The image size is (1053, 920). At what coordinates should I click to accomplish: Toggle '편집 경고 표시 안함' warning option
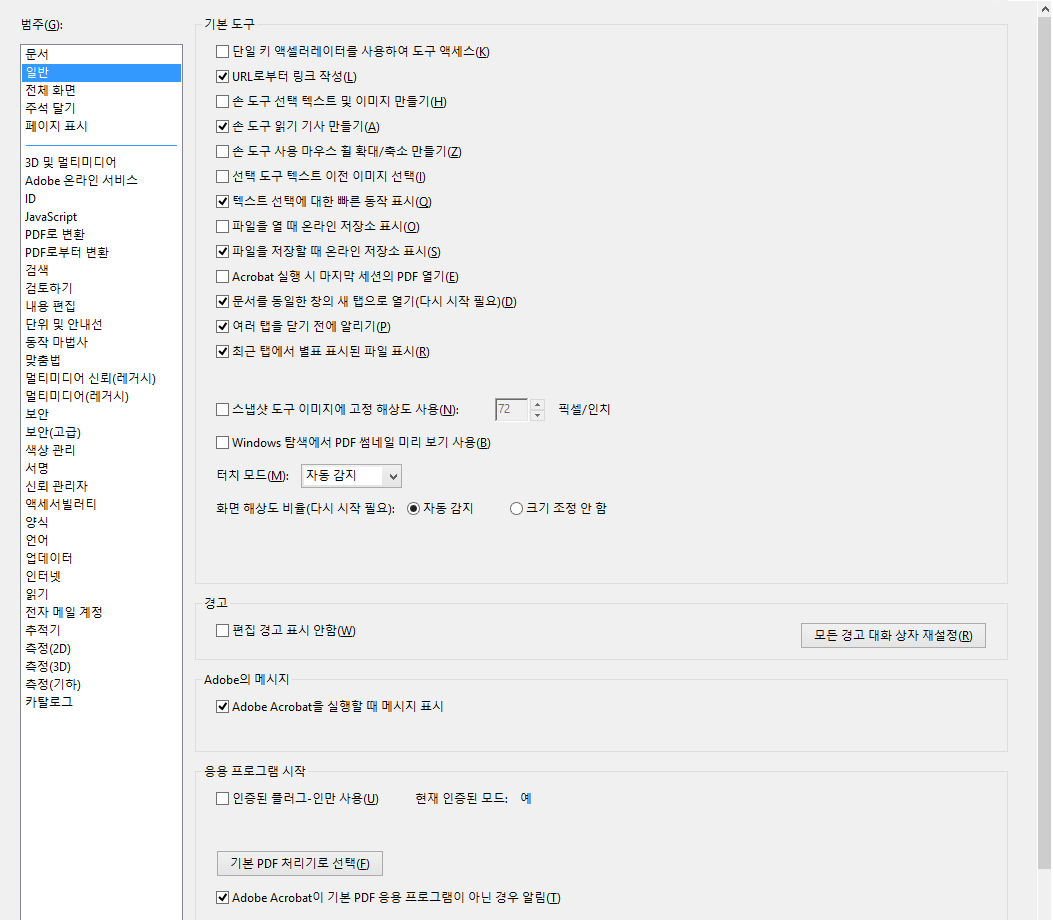click(222, 629)
